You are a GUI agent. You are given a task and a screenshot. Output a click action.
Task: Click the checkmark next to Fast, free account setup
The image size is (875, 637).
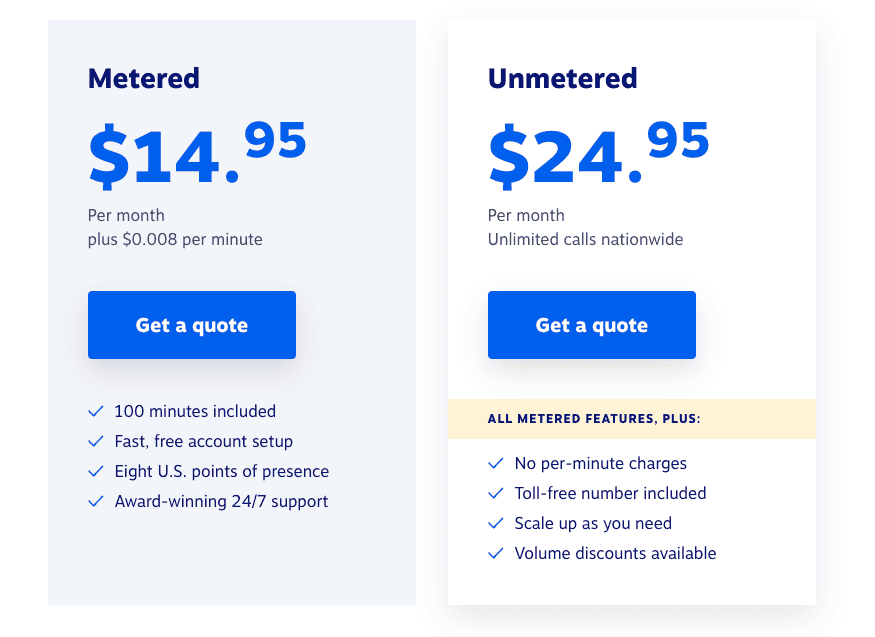pos(96,441)
